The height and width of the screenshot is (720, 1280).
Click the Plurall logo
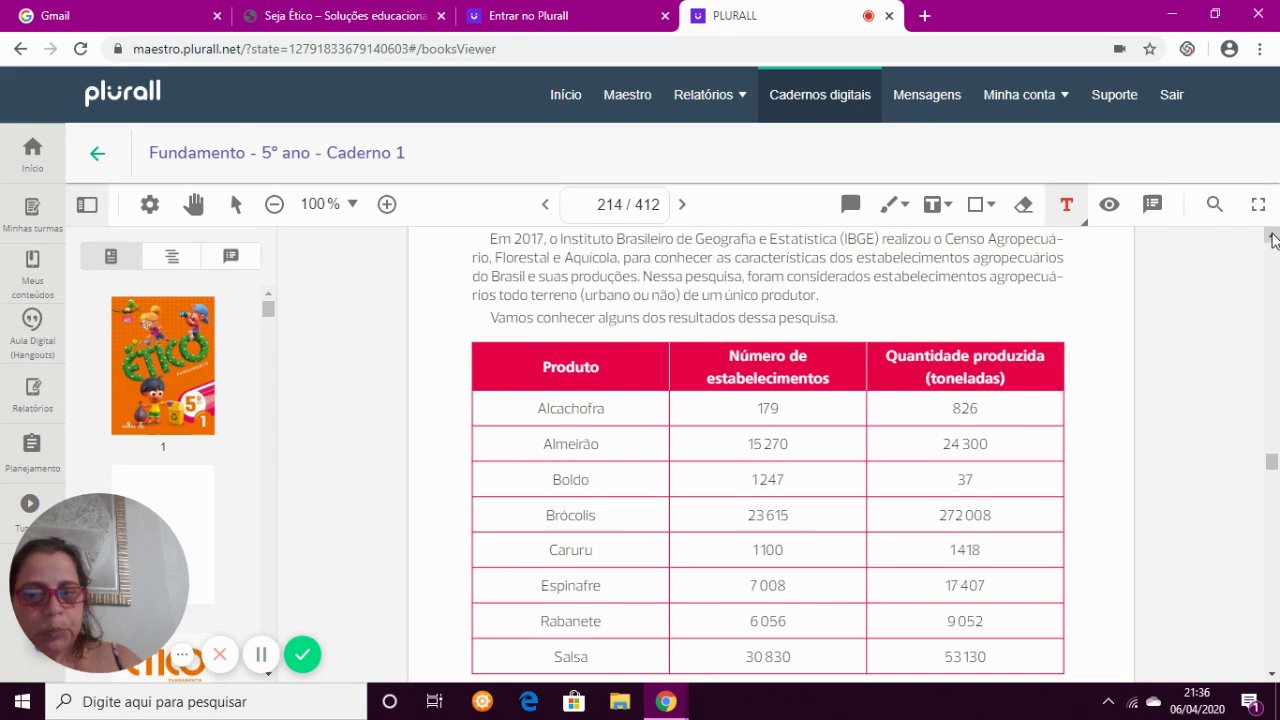point(122,93)
